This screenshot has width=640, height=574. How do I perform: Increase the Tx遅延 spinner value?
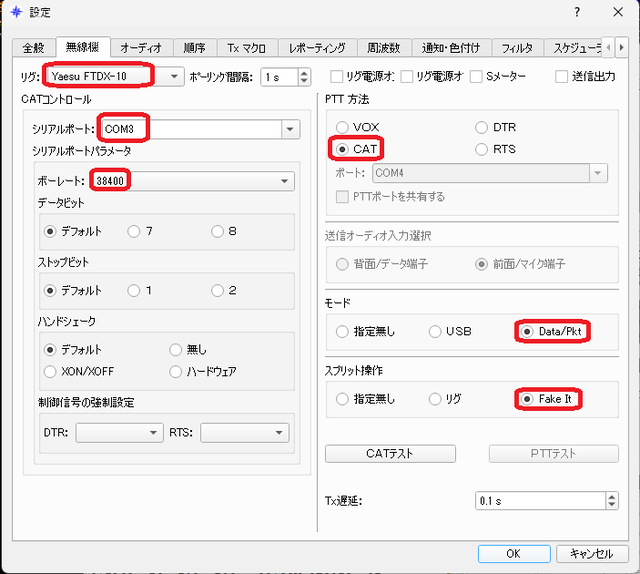coord(611,497)
